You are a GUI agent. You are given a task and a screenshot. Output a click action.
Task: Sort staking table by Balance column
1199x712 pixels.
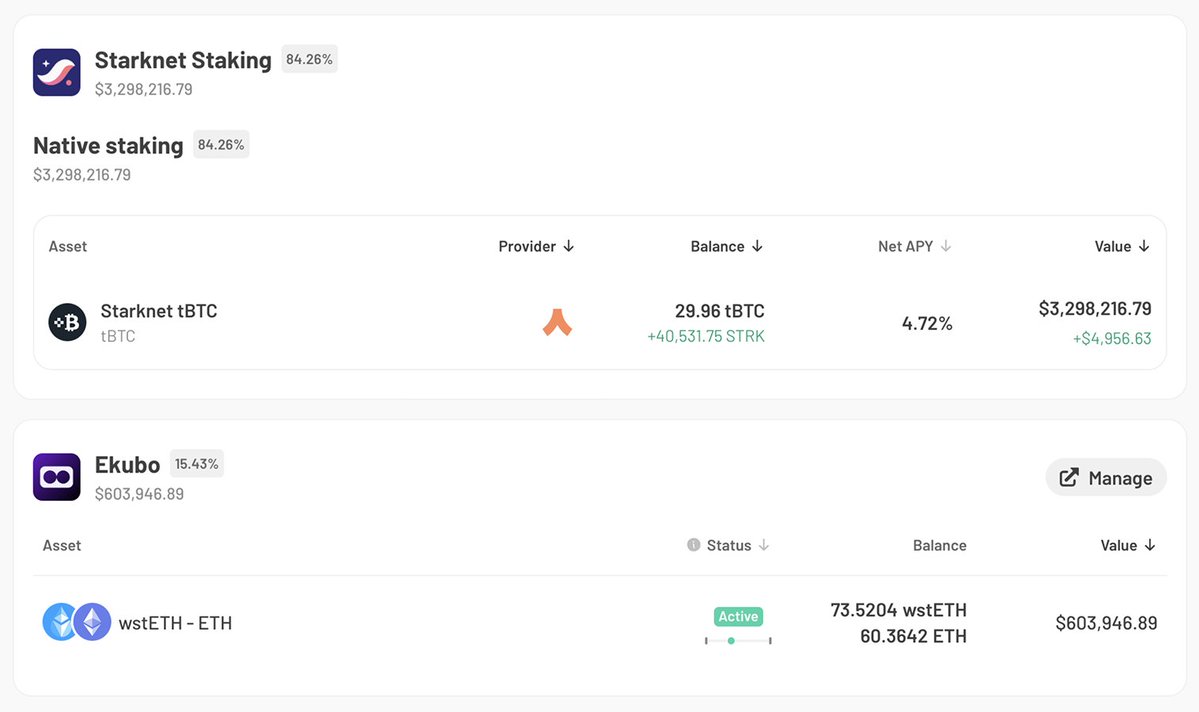pyautogui.click(x=726, y=246)
